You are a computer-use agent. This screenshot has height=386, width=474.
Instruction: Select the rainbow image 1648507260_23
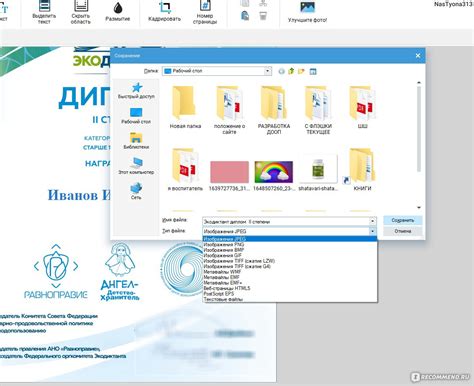(x=274, y=175)
